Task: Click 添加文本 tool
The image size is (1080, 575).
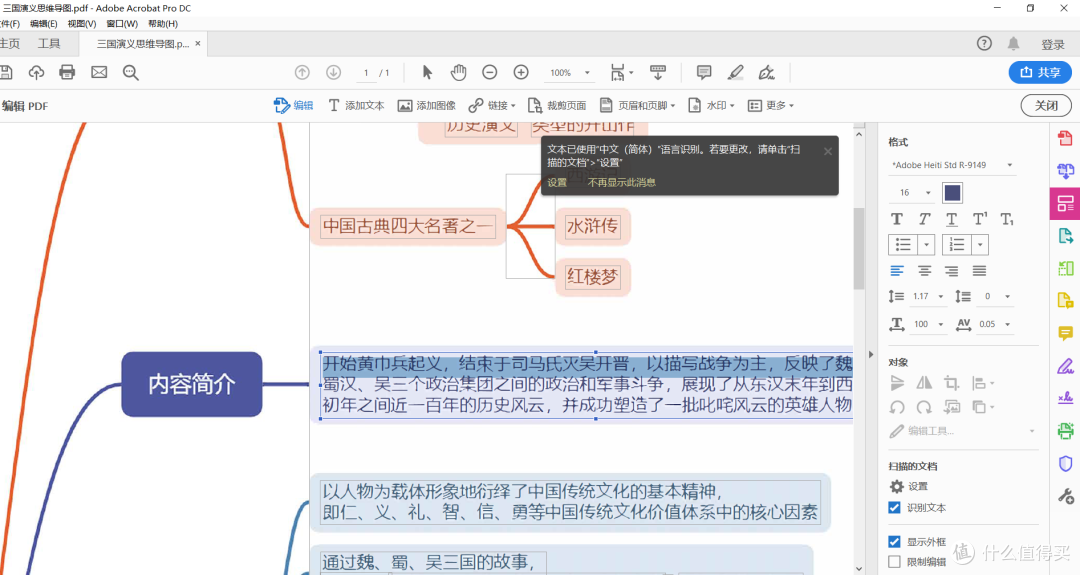Action: [x=355, y=105]
